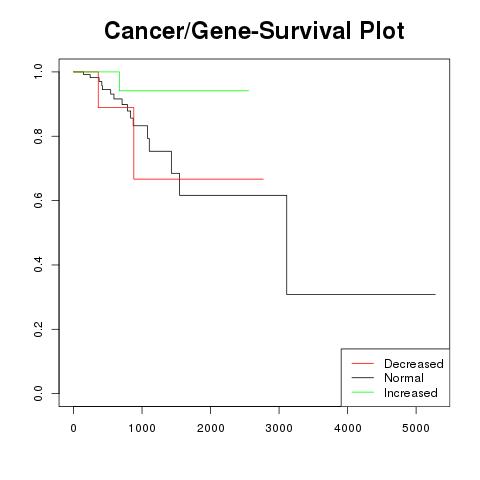Click y-axis tick label 0.8
This screenshot has height=480, width=480.
38,136
